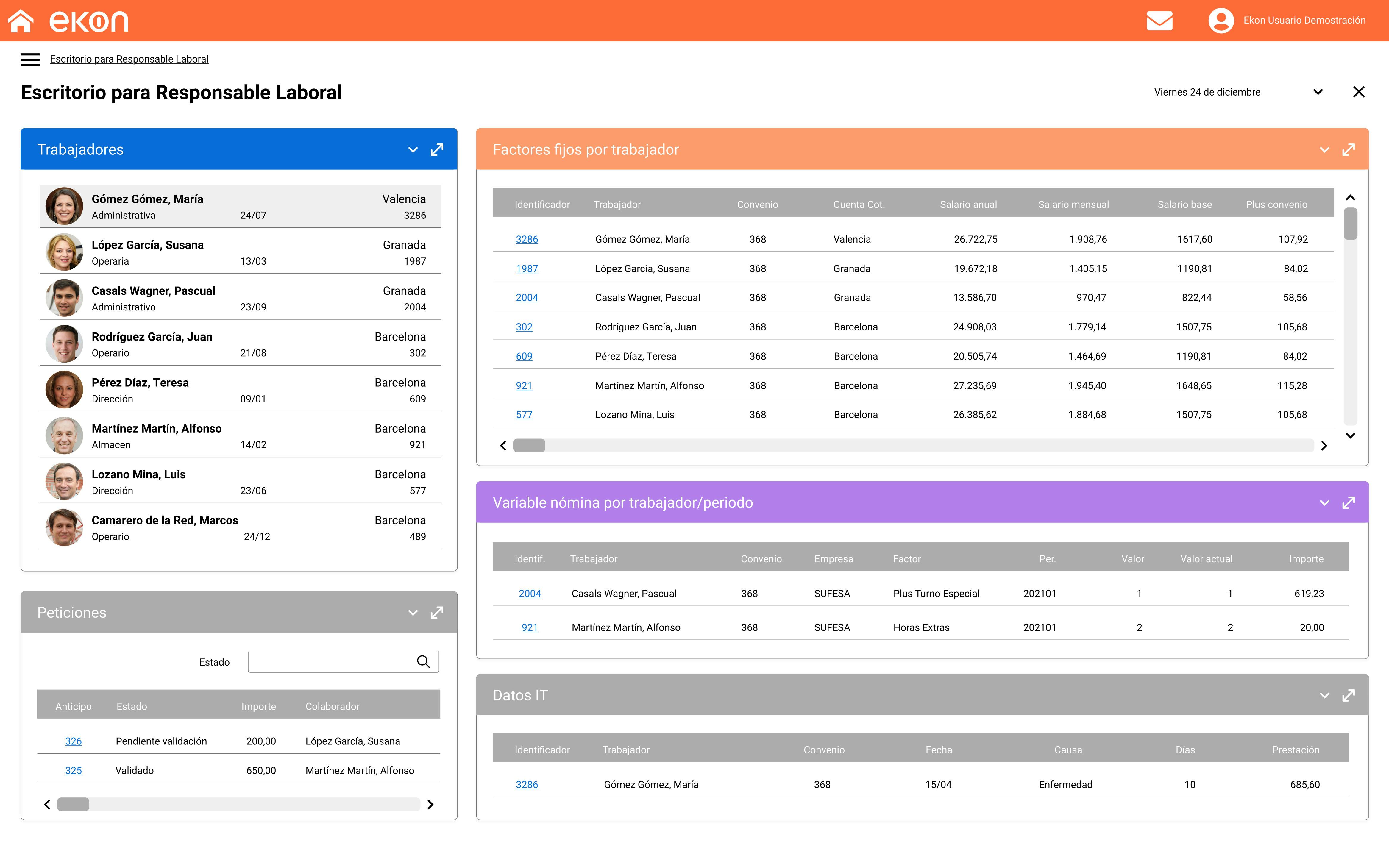
Task: Open the mail envelope icon
Action: (x=1160, y=20)
